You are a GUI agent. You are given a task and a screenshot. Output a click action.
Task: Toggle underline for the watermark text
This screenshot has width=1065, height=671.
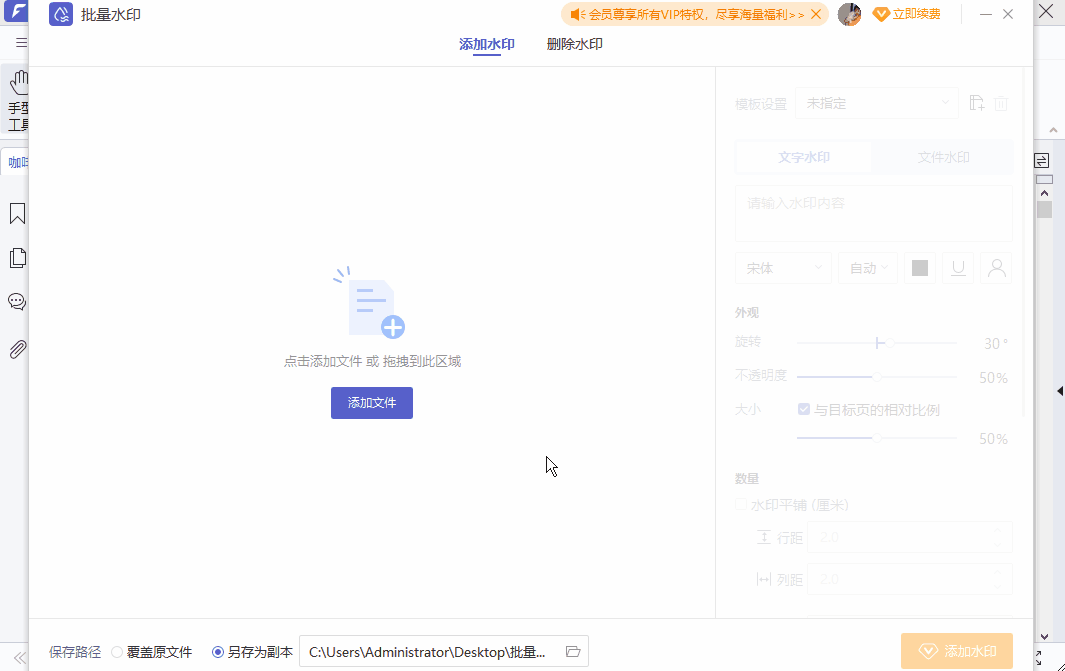(957, 267)
